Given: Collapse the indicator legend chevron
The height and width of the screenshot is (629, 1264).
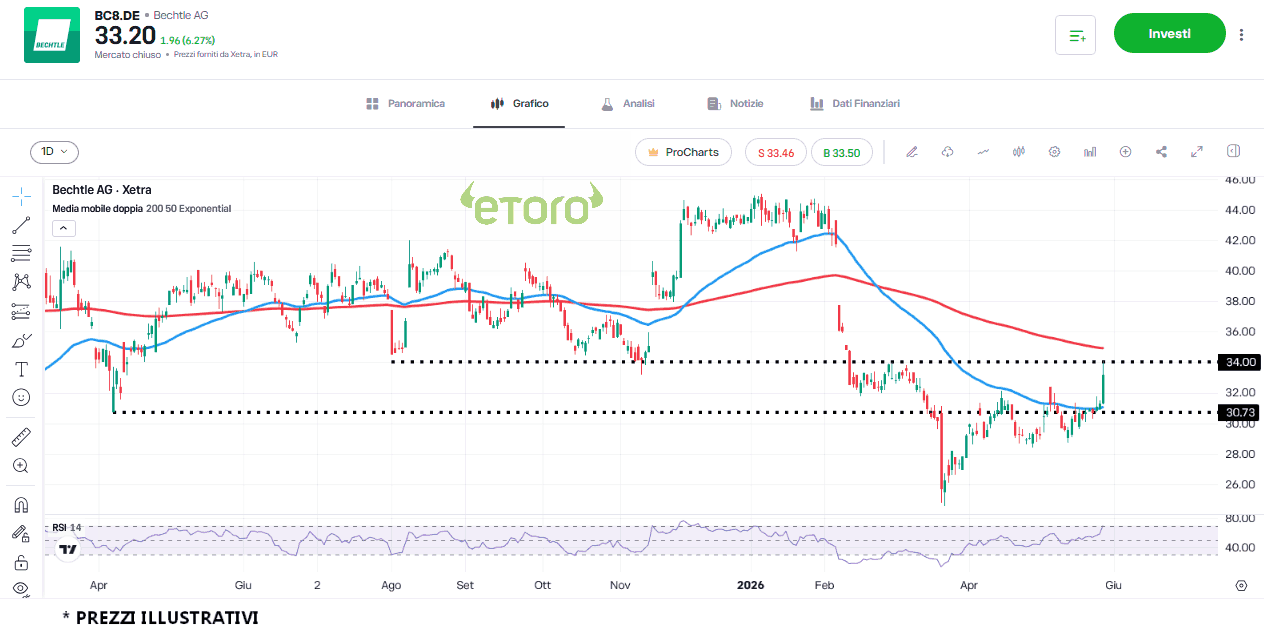Looking at the screenshot, I should [63, 228].
